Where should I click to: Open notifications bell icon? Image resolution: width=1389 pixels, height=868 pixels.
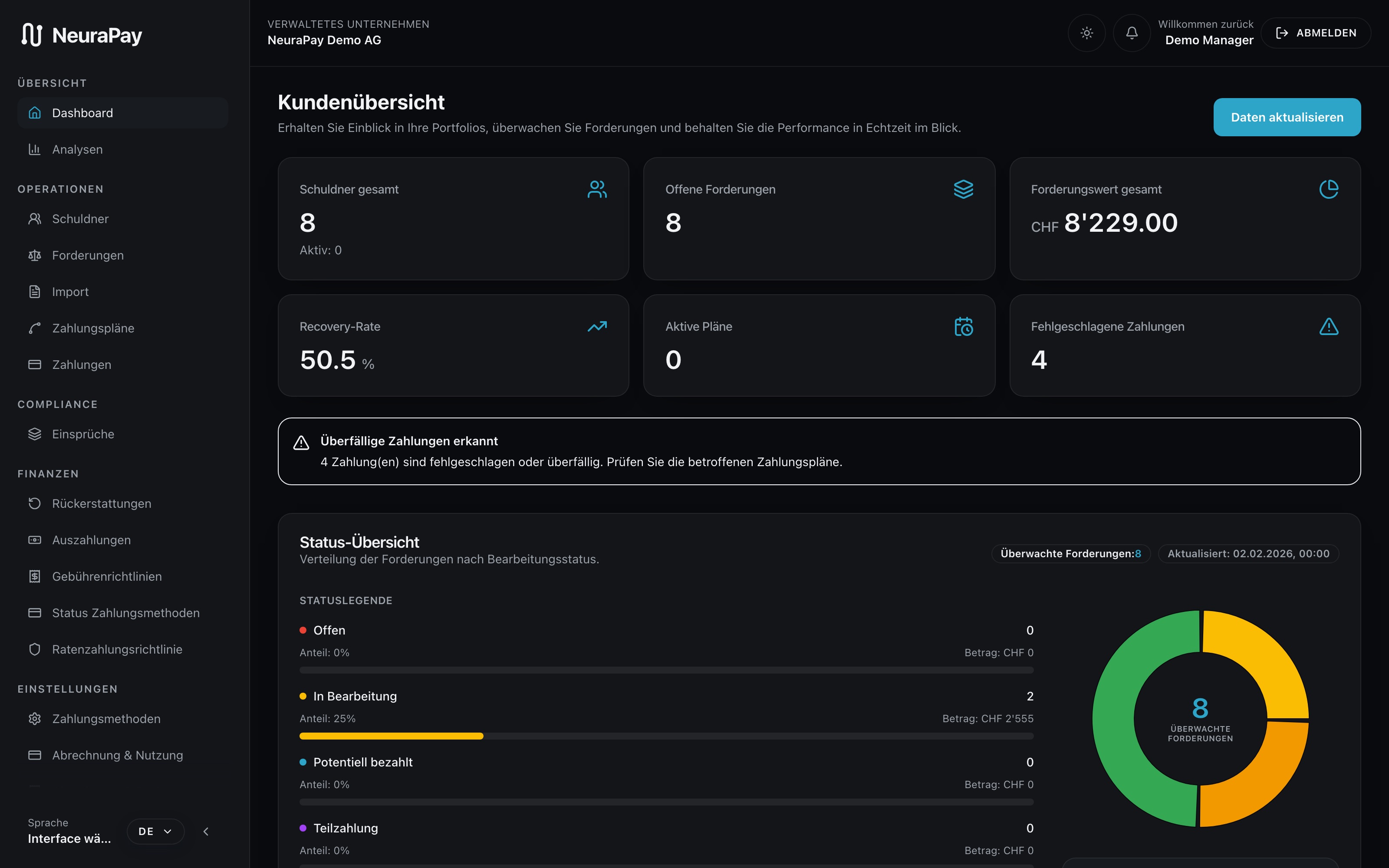[1131, 33]
